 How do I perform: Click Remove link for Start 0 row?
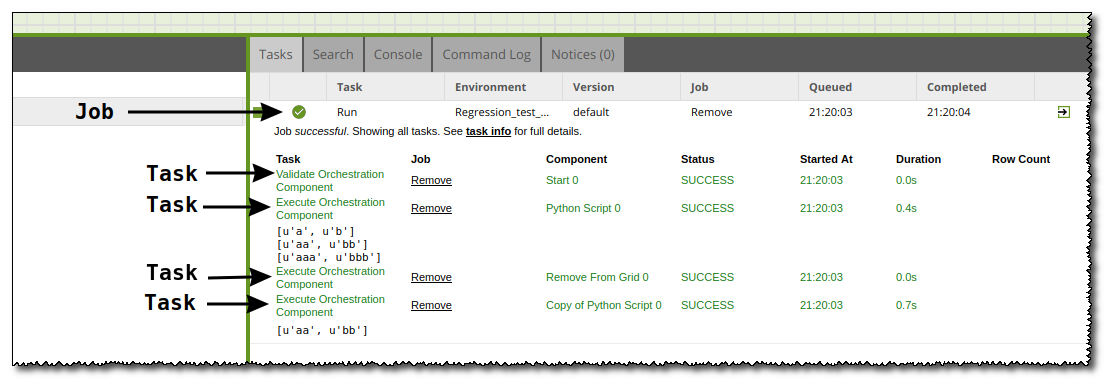point(432,180)
